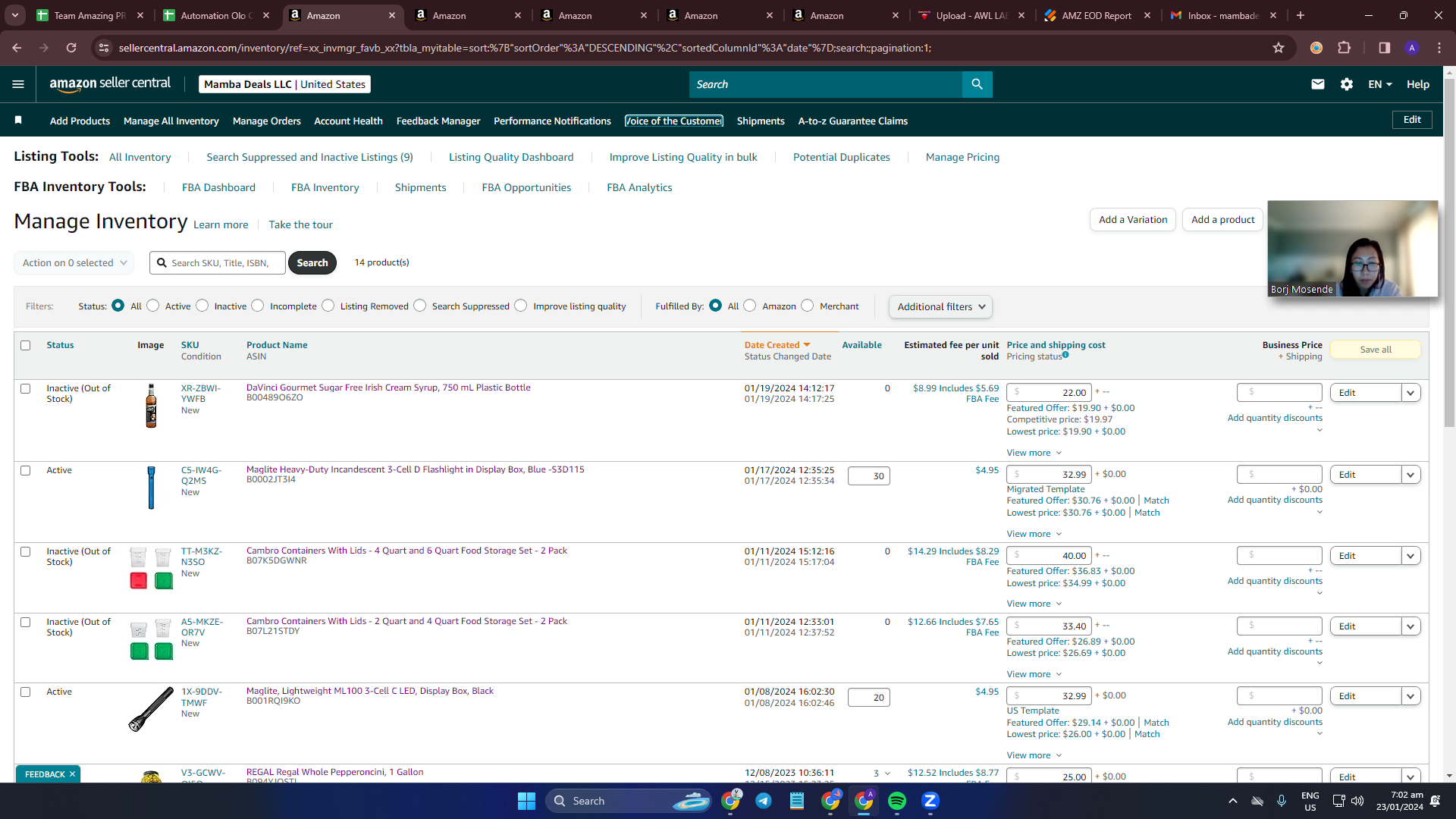
Task: Open a new browser tab
Action: pyautogui.click(x=1301, y=15)
